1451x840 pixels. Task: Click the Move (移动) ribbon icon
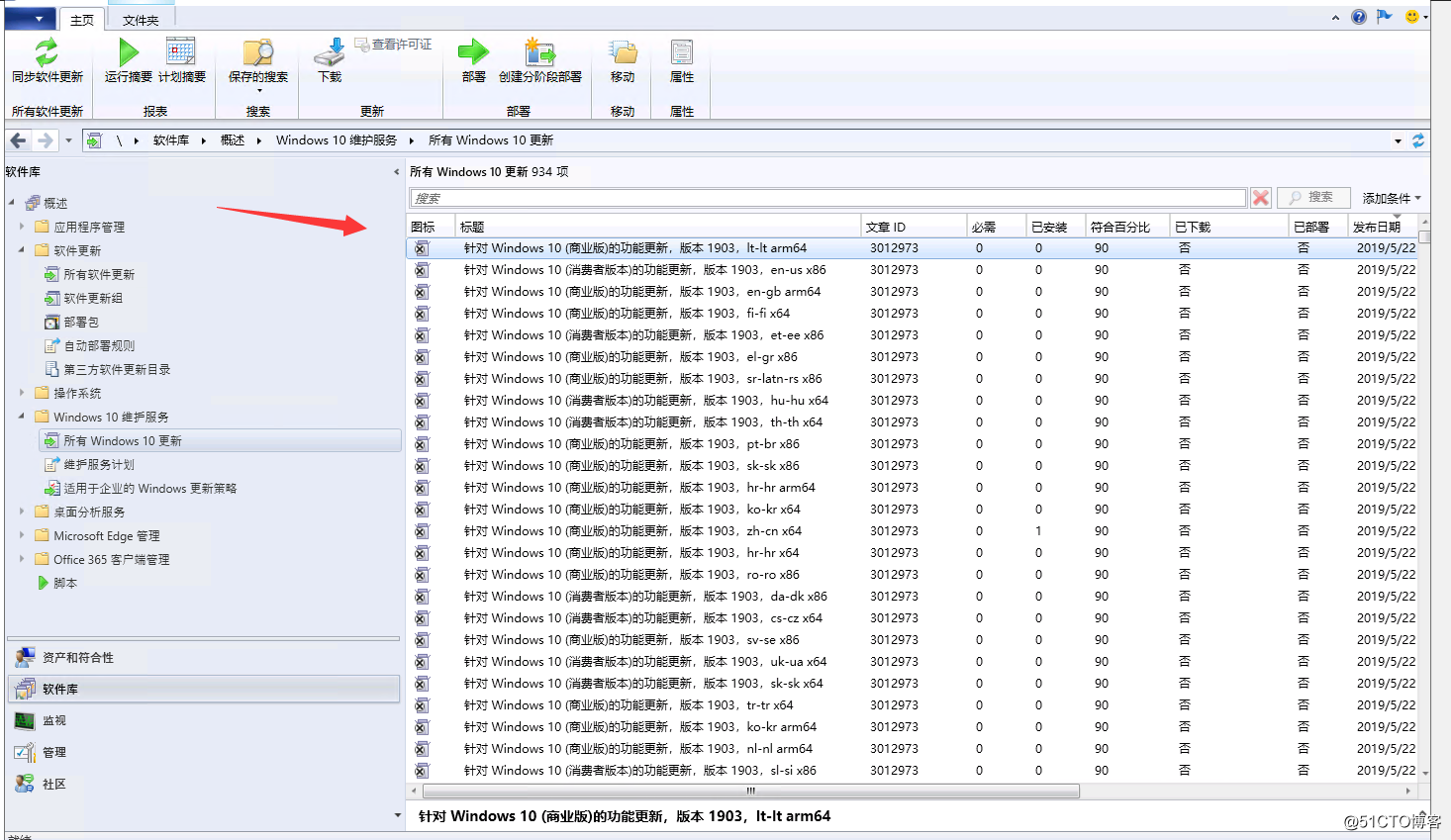point(623,52)
